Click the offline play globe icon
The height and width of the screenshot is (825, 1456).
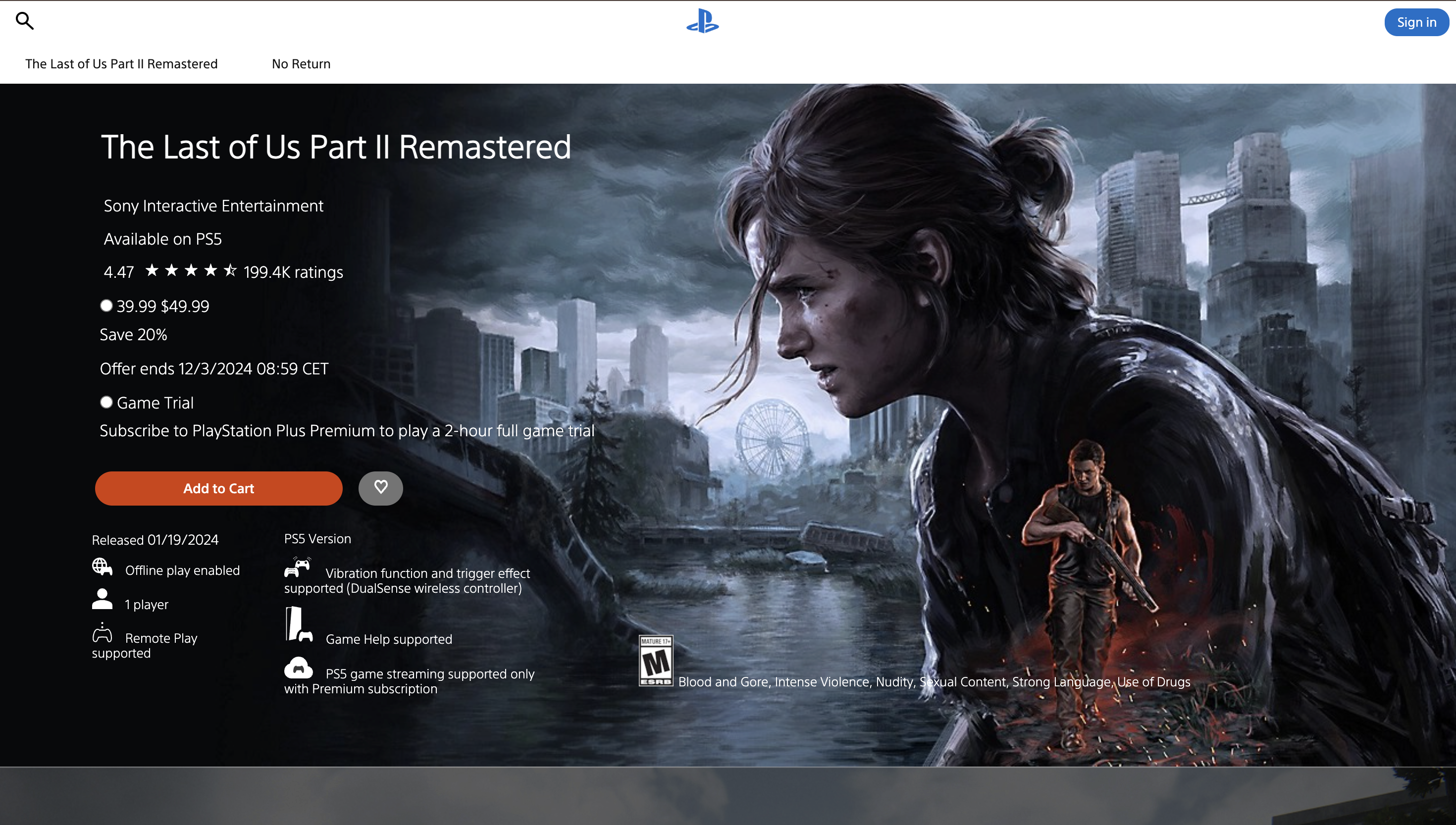coord(103,567)
